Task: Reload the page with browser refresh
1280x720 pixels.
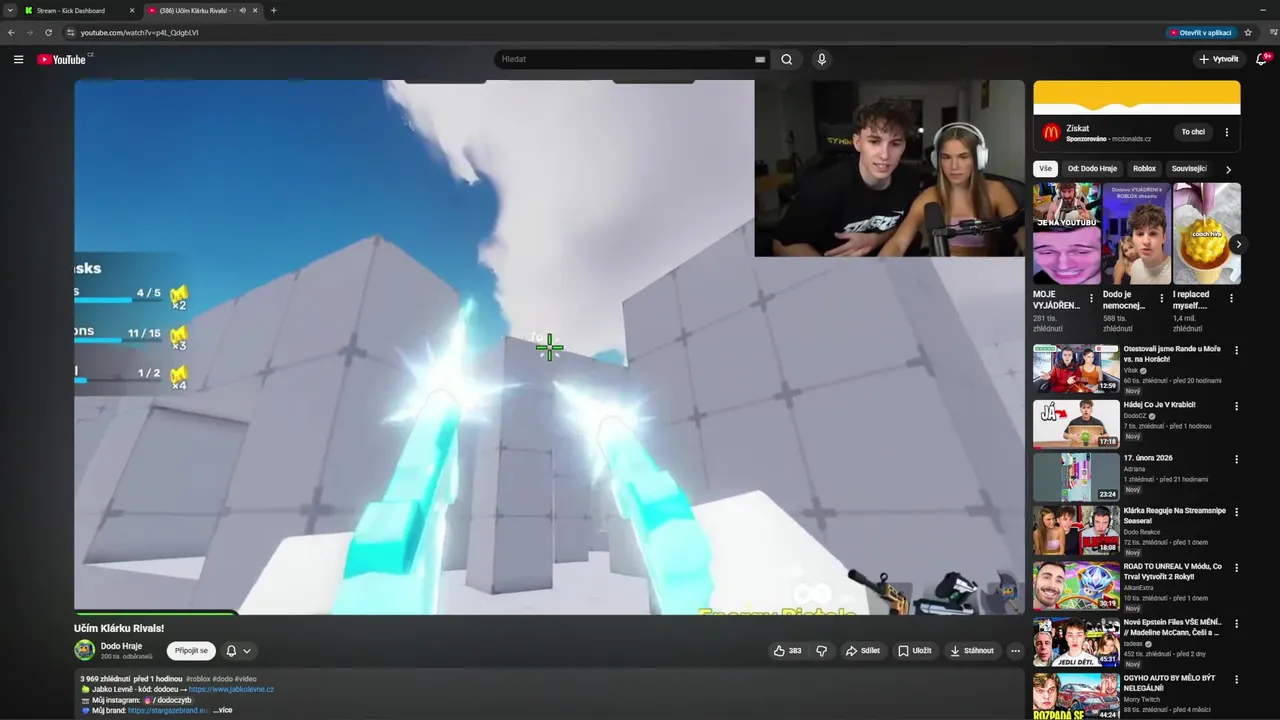Action: [48, 32]
